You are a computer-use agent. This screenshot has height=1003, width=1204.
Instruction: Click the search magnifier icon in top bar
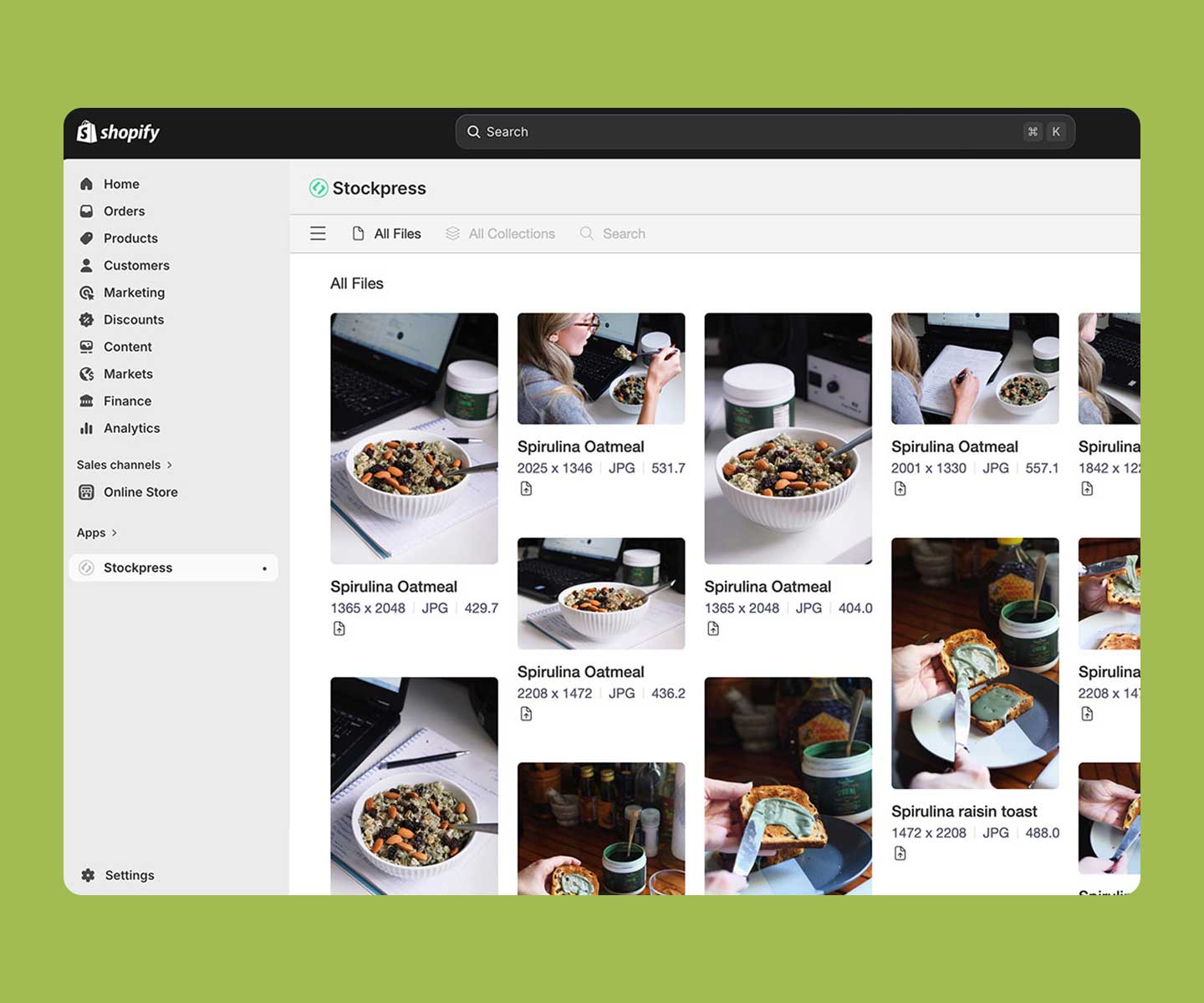pyautogui.click(x=473, y=132)
